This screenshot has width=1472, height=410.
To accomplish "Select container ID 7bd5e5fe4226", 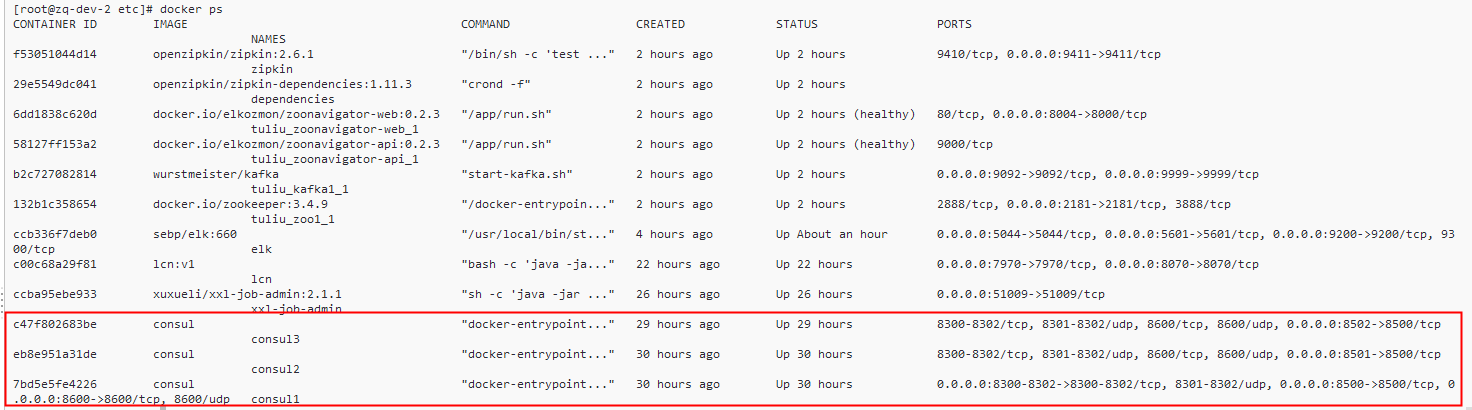I will (55, 384).
